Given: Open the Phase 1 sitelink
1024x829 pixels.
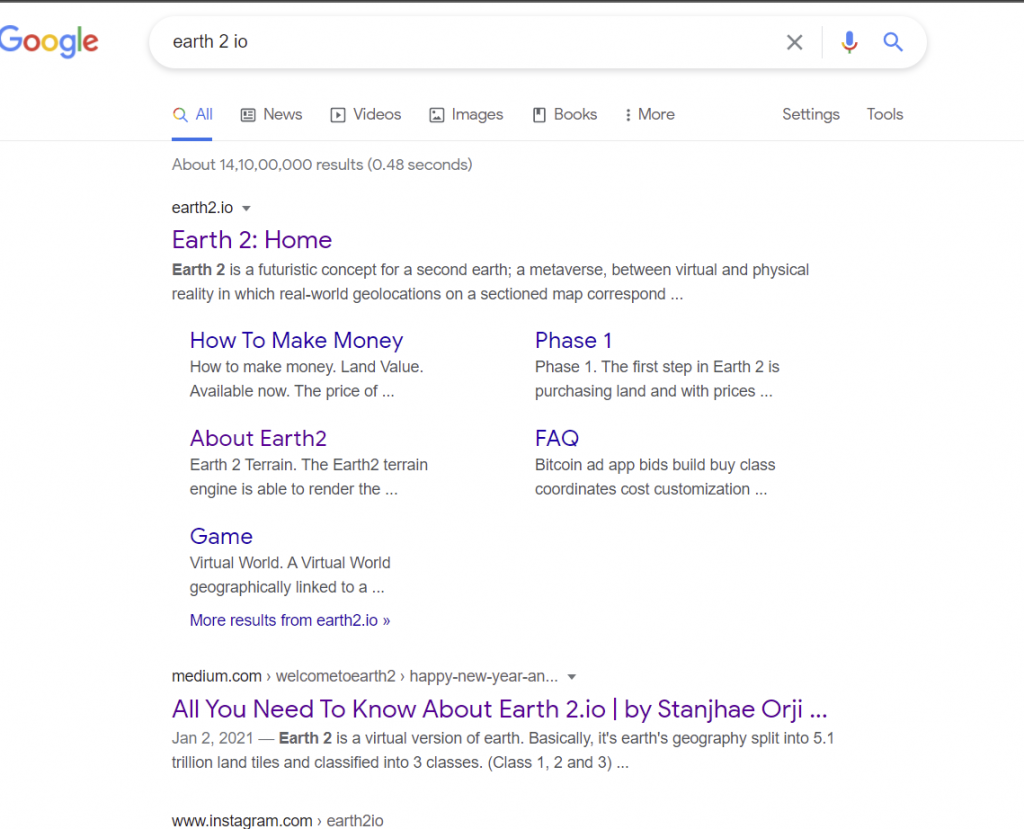Looking at the screenshot, I should click(573, 340).
